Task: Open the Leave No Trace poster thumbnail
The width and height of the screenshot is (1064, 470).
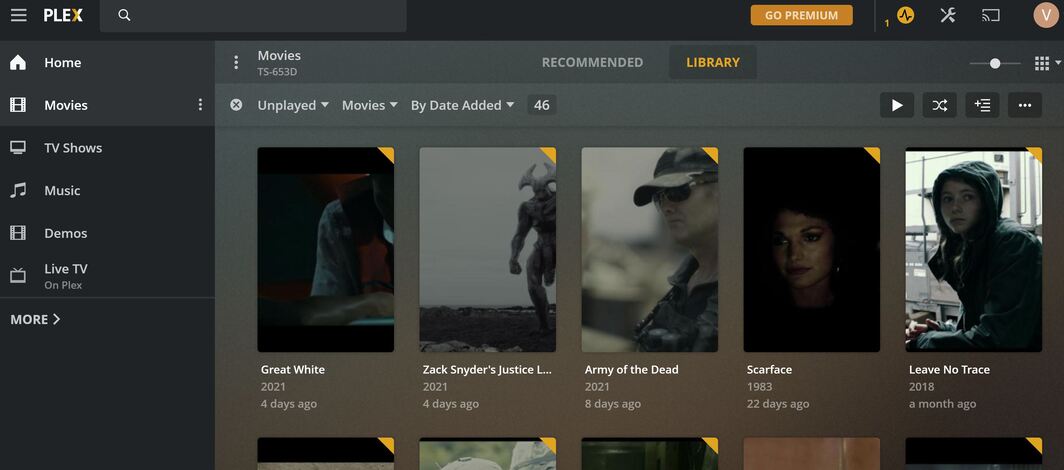Action: (x=974, y=250)
